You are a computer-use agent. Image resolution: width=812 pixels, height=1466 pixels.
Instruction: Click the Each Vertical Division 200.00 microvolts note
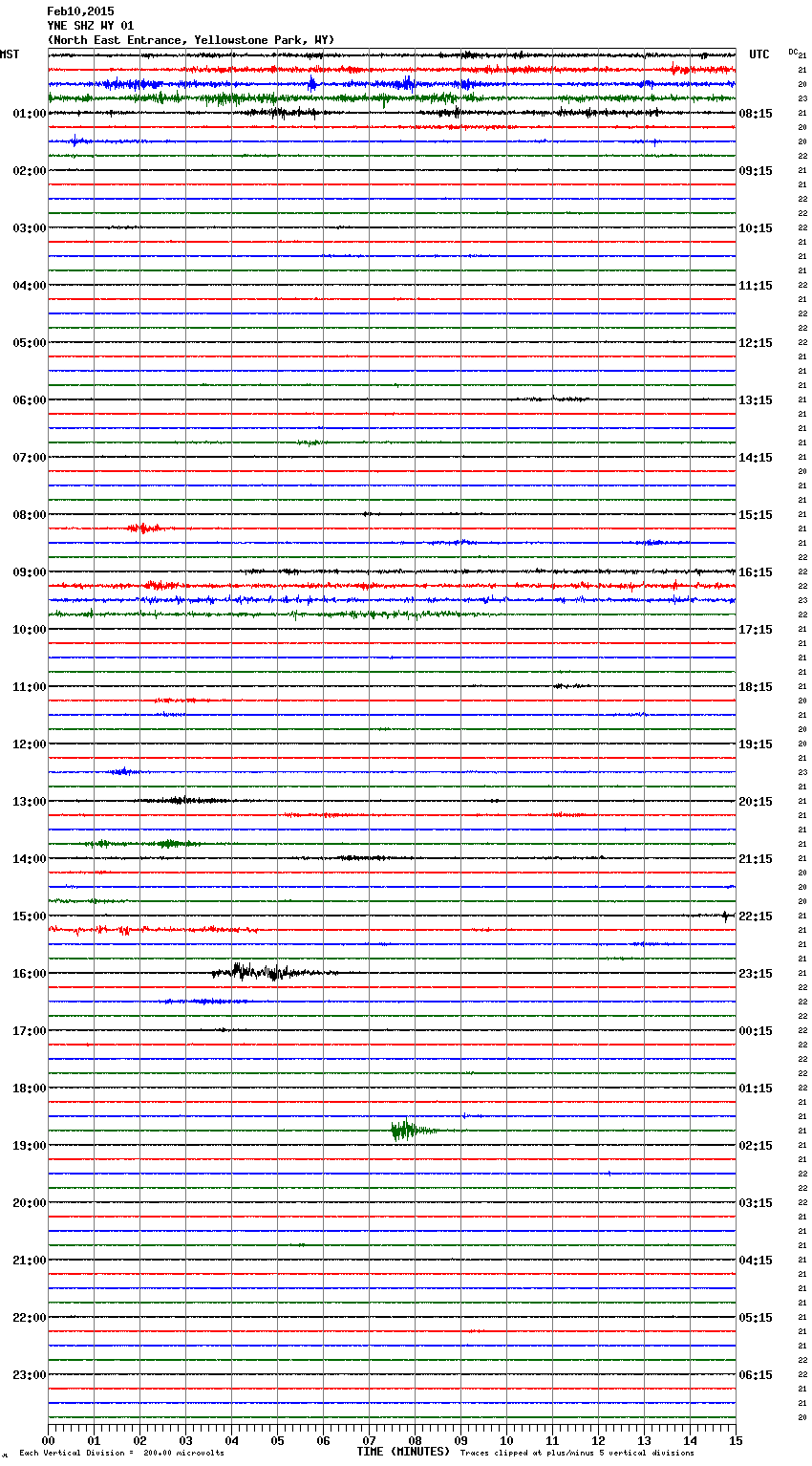tap(121, 1453)
